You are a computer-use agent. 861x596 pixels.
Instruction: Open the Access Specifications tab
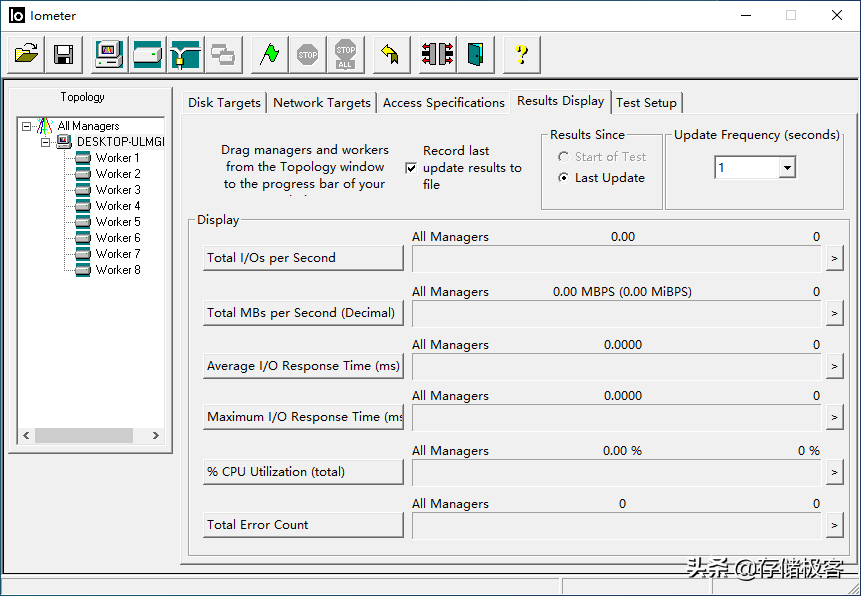pyautogui.click(x=443, y=103)
